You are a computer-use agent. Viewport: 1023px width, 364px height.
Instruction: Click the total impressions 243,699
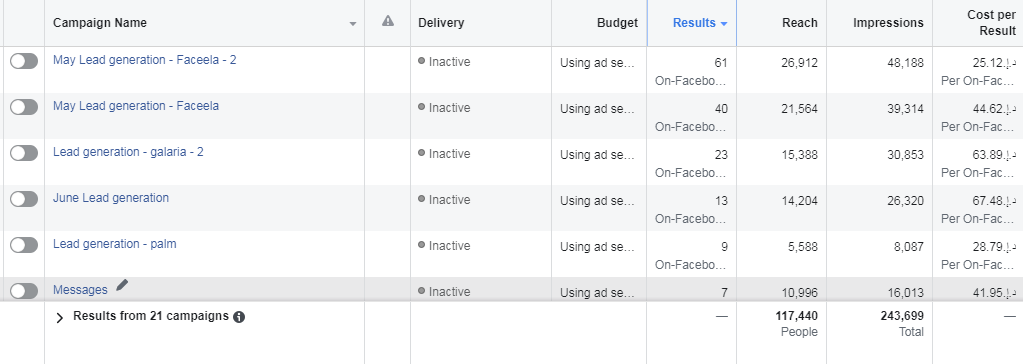pos(902,316)
